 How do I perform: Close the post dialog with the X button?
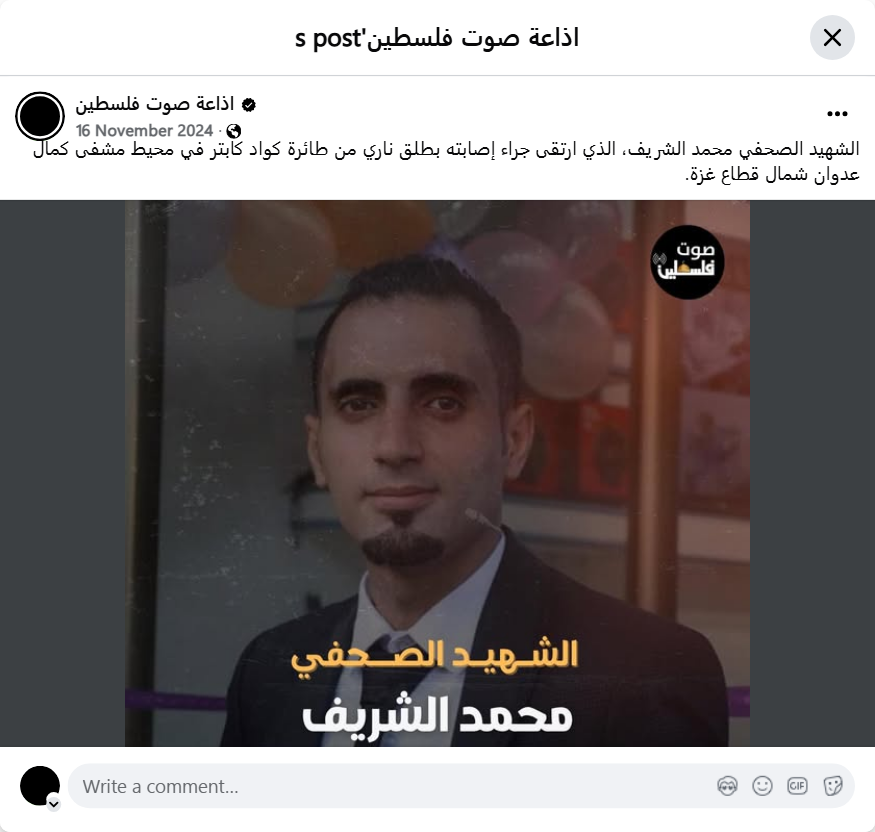[x=832, y=38]
